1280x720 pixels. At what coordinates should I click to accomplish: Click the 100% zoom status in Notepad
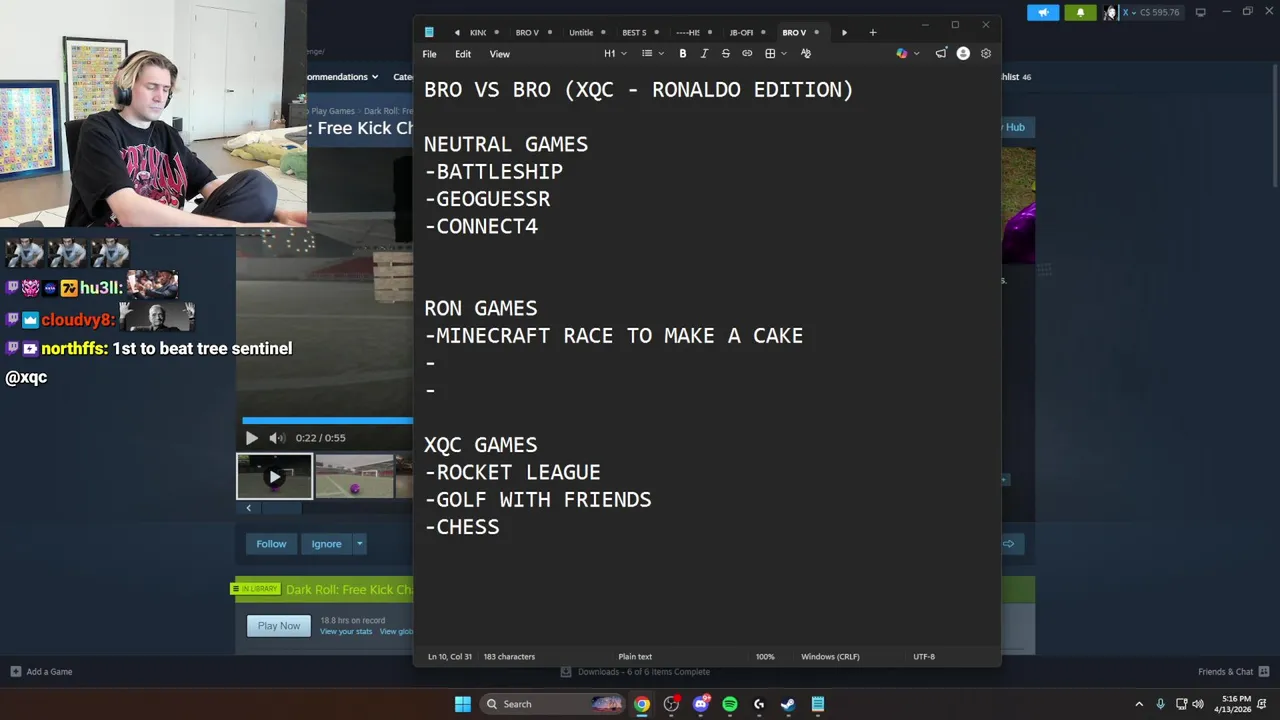click(x=765, y=657)
